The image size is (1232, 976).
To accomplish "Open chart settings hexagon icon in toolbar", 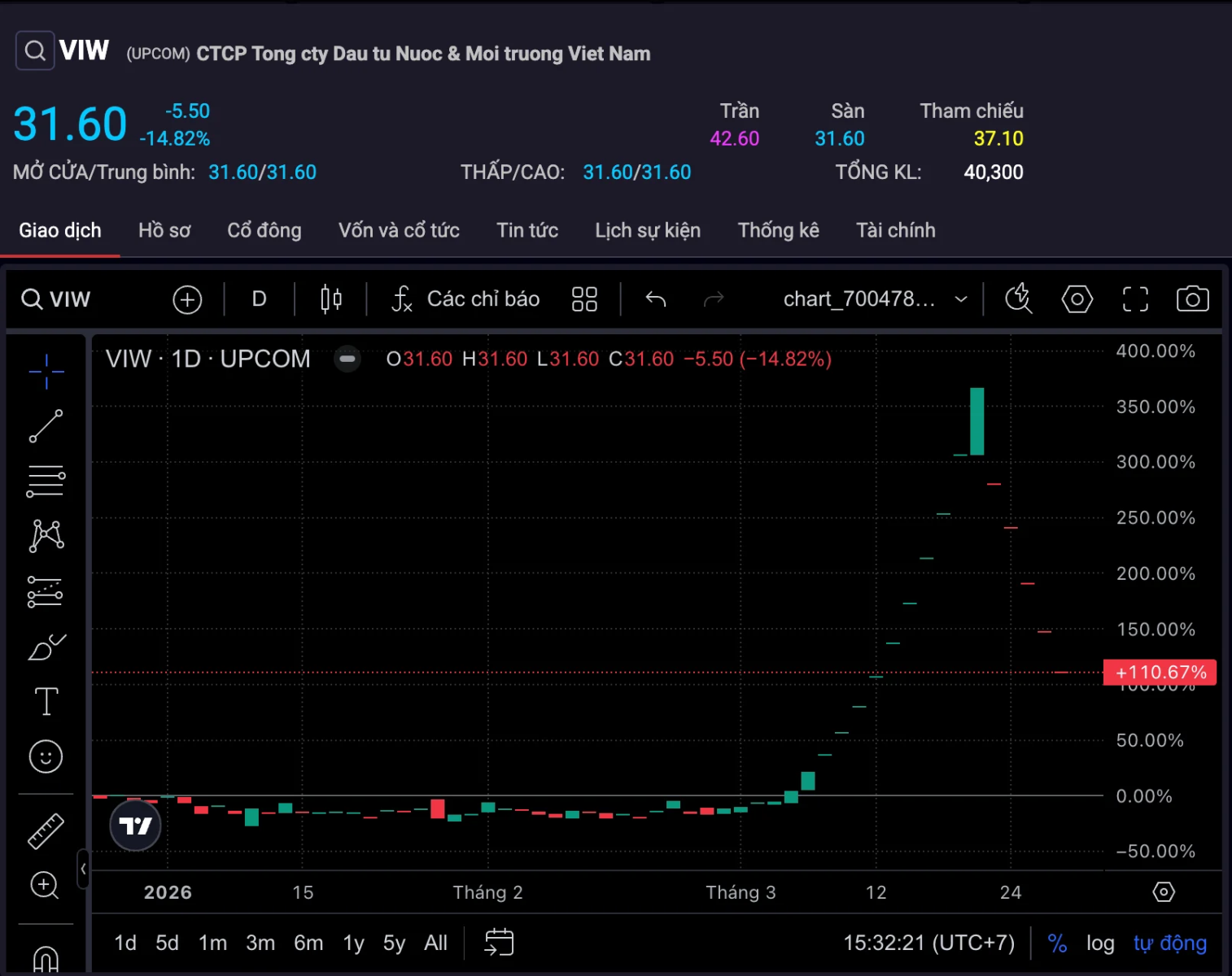I will pos(1077,299).
